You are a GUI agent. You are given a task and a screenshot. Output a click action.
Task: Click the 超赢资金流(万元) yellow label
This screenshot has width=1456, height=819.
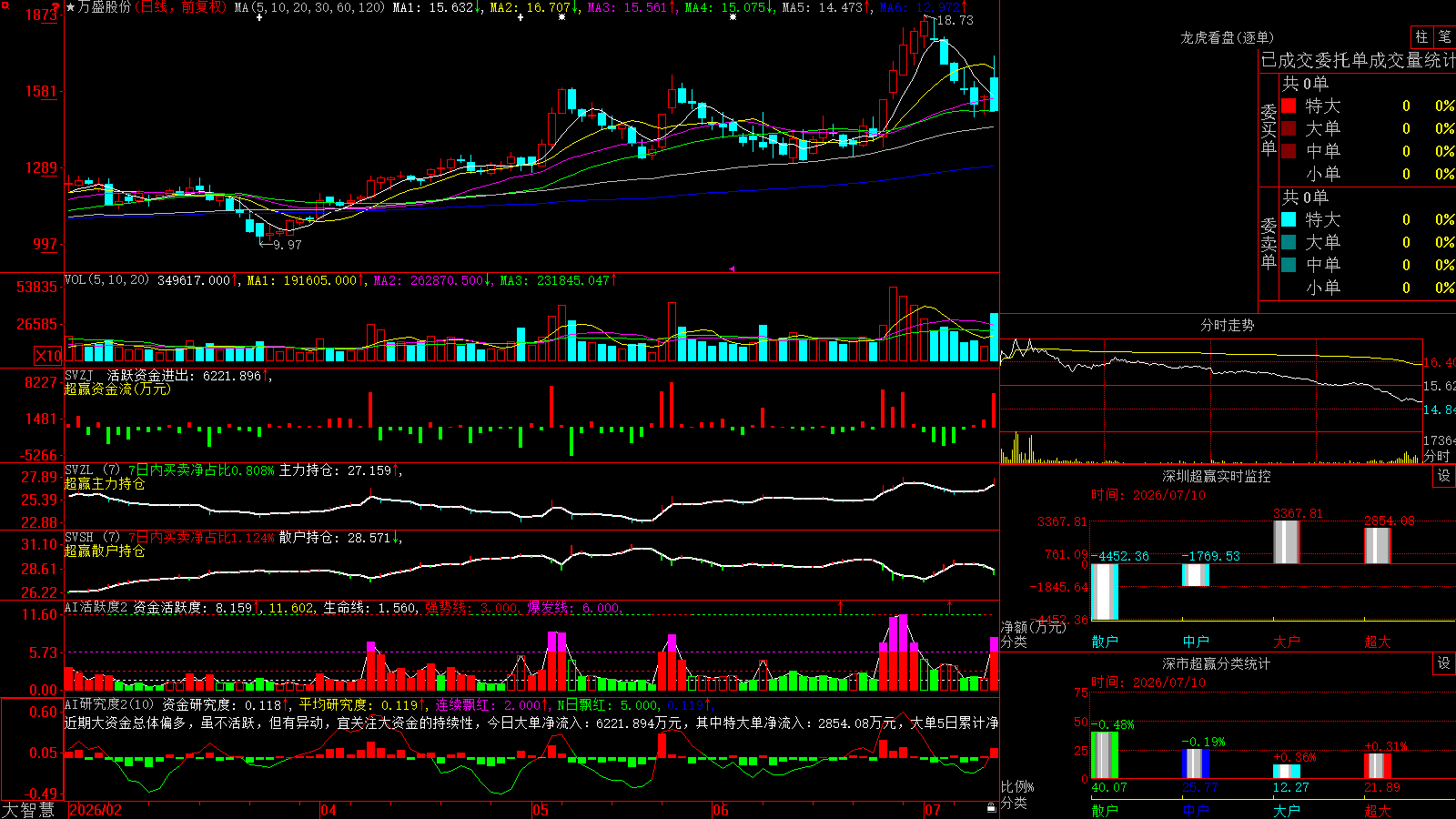[x=117, y=389]
